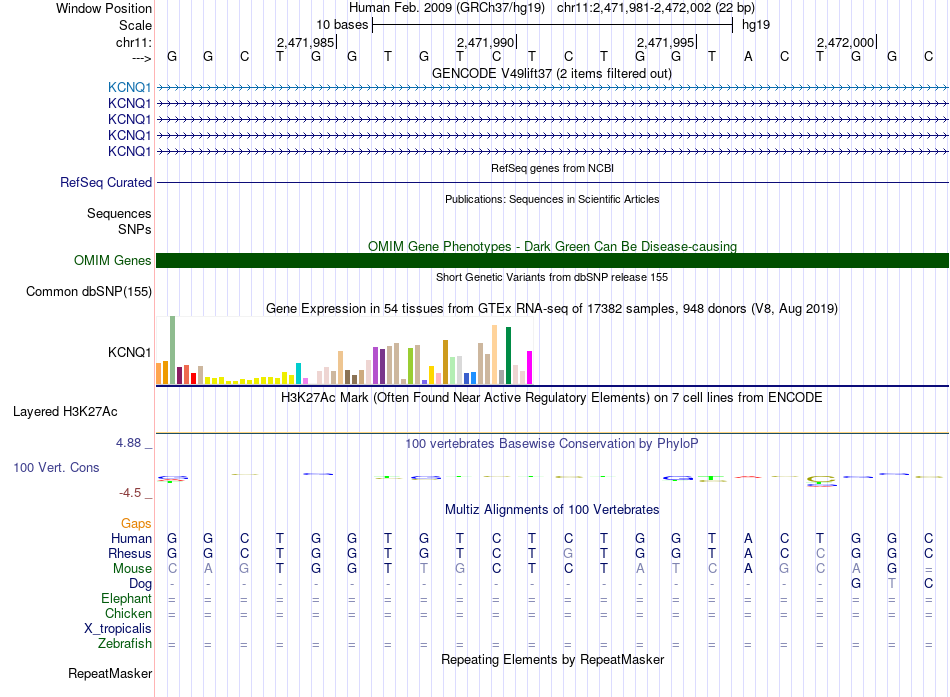Click the OMIM Genes track label

tap(112, 261)
